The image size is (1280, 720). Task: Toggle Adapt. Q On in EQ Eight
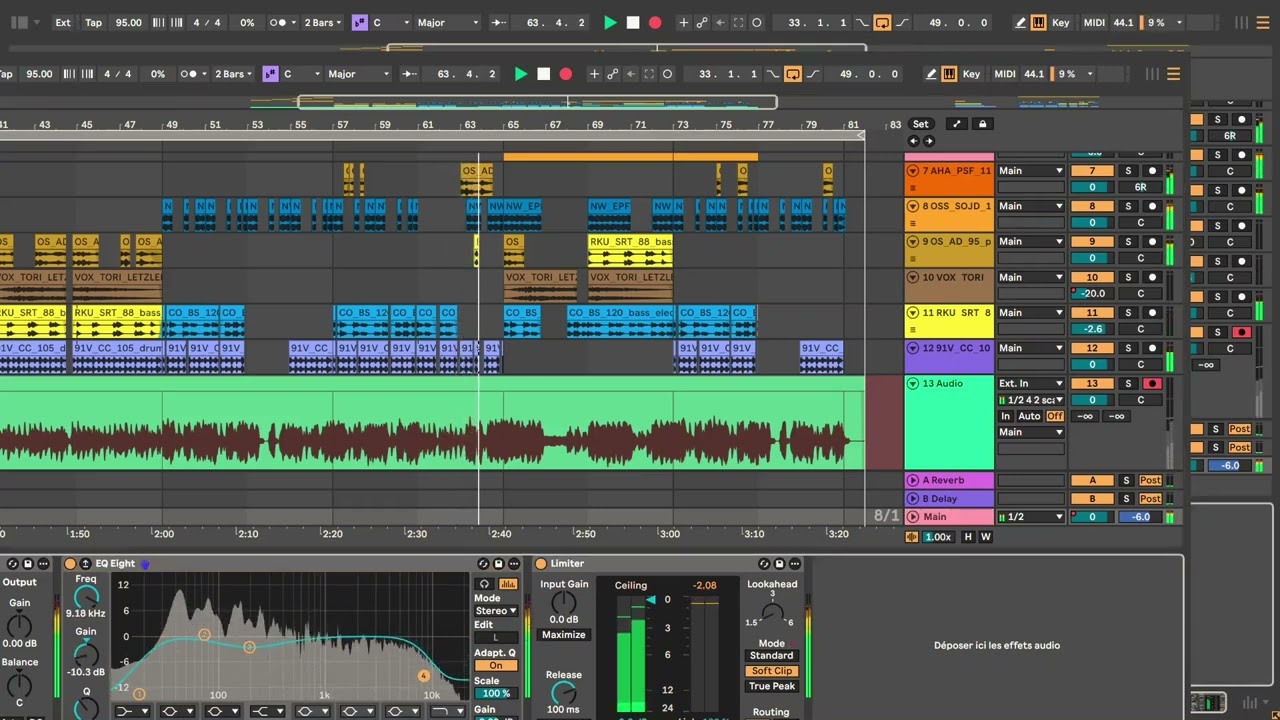496,665
